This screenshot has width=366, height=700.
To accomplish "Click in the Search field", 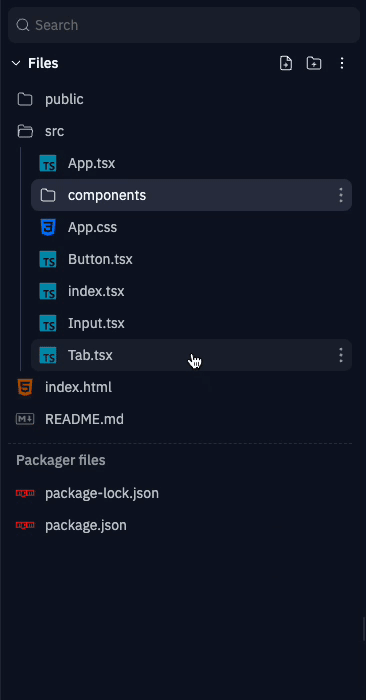I will 184,25.
